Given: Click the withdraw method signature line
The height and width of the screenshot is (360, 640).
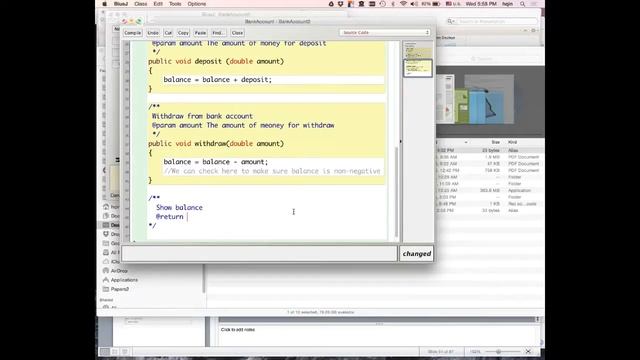Looking at the screenshot, I should point(216,144).
